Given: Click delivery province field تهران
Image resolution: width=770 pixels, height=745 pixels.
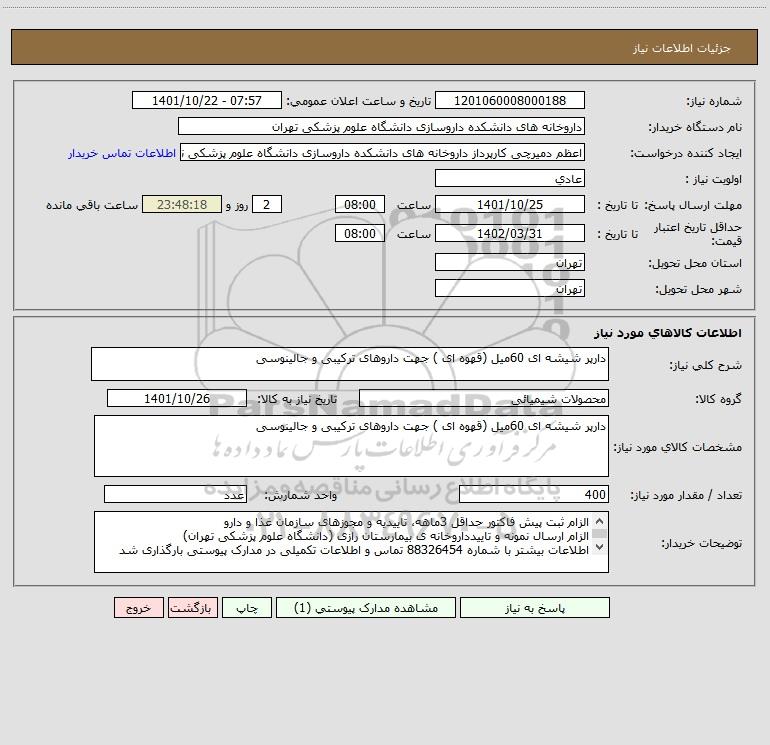Looking at the screenshot, I should 510,262.
